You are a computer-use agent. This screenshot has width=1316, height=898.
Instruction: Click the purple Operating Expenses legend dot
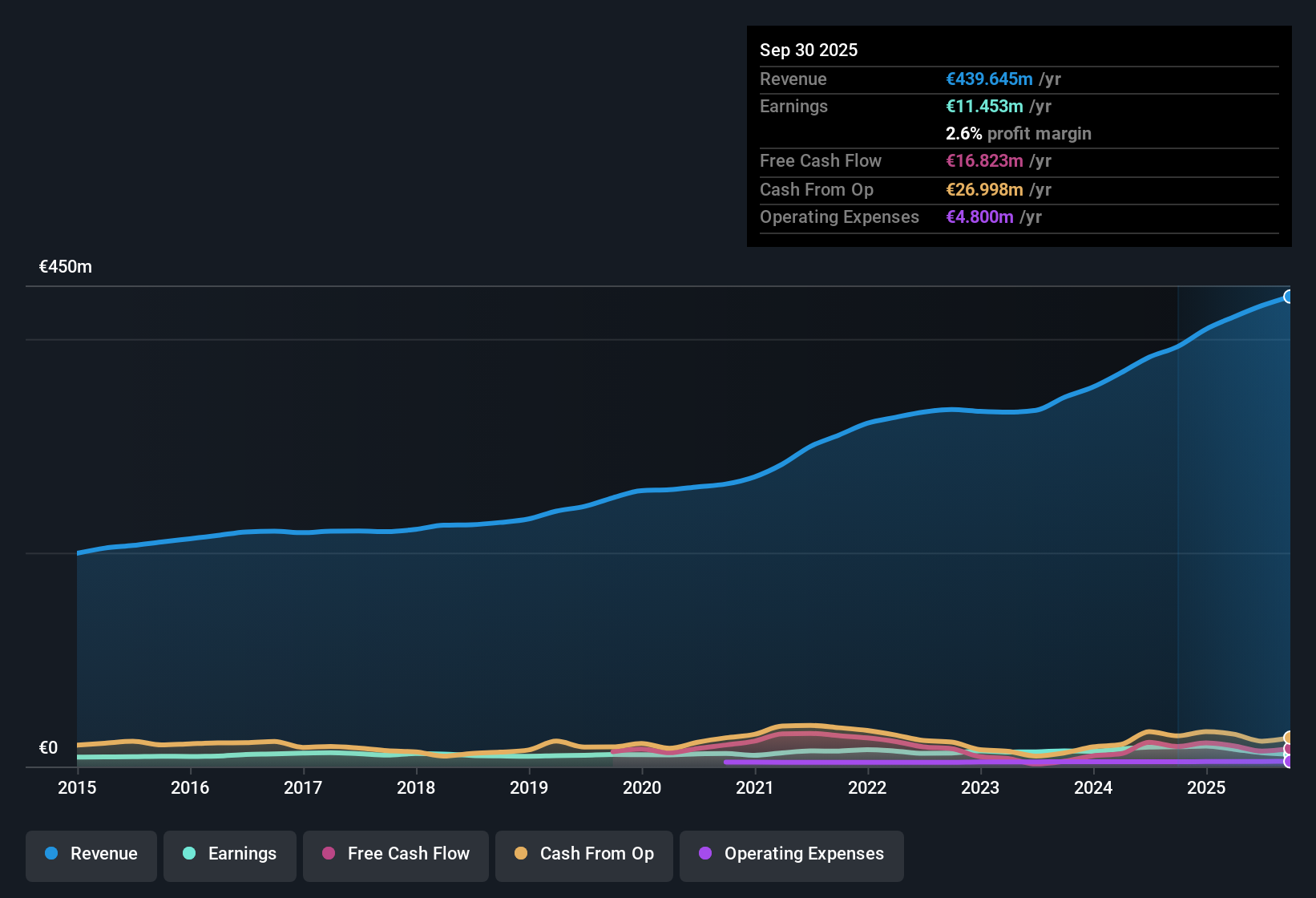coord(704,854)
